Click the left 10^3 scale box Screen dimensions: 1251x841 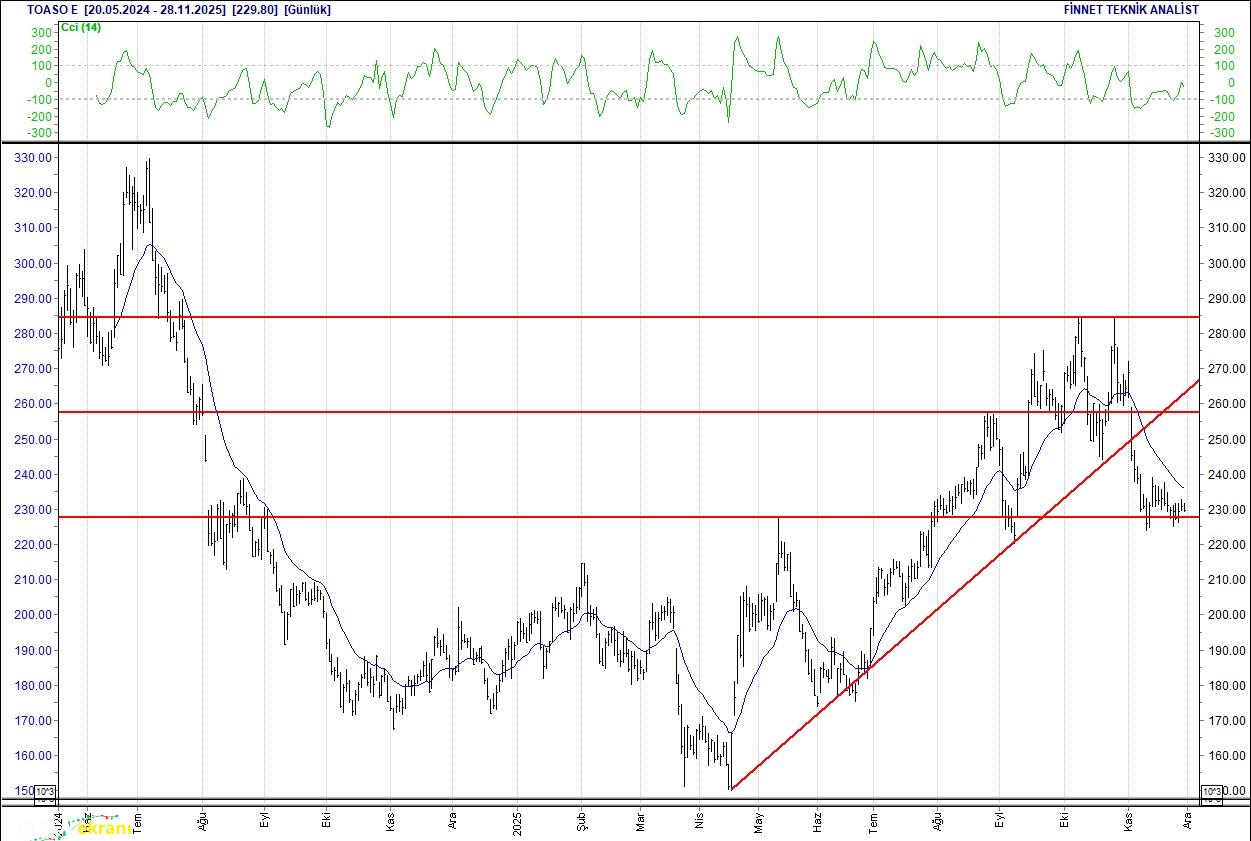point(46,794)
